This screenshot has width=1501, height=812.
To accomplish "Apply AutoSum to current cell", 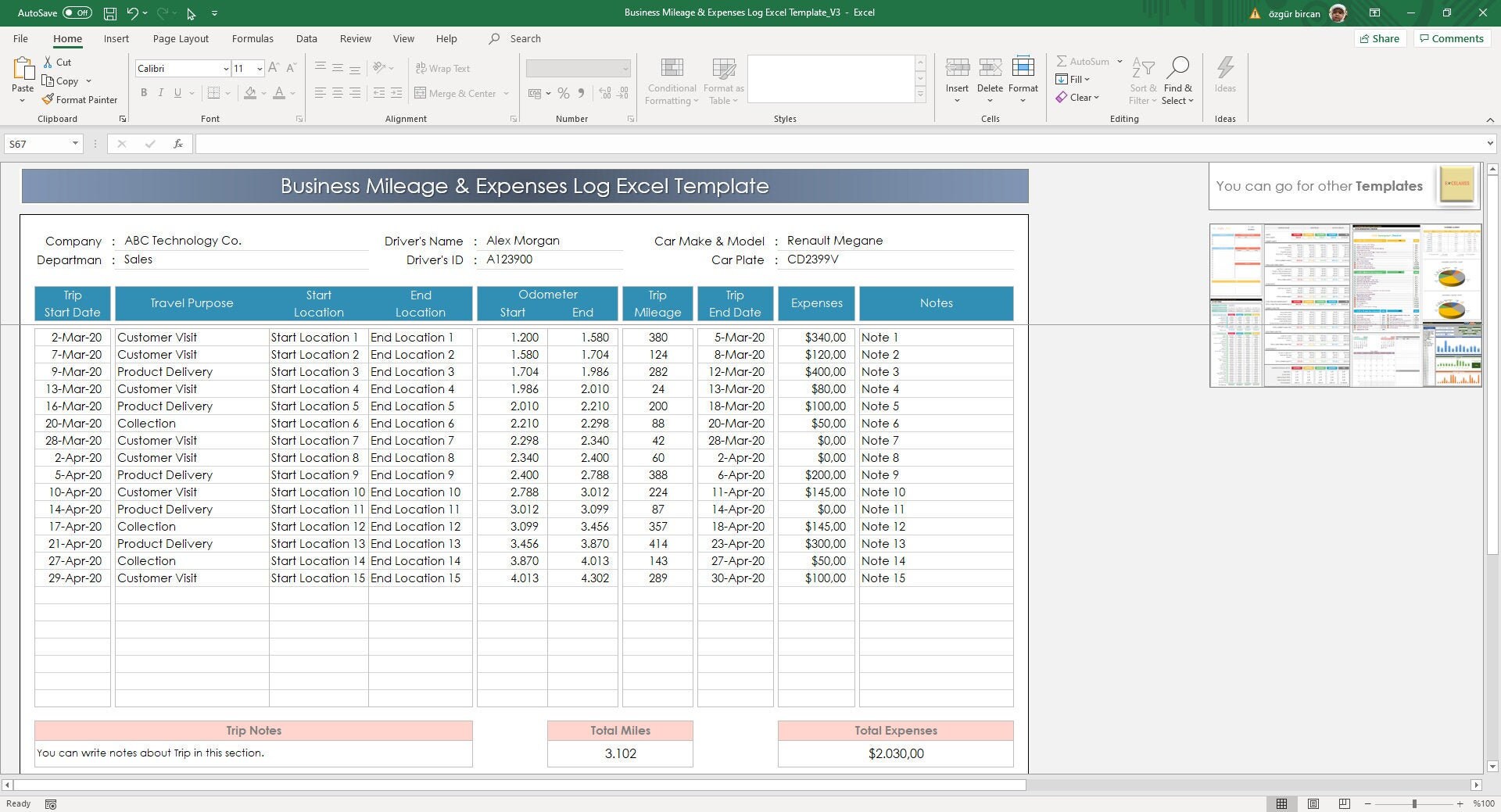I will [x=1085, y=61].
